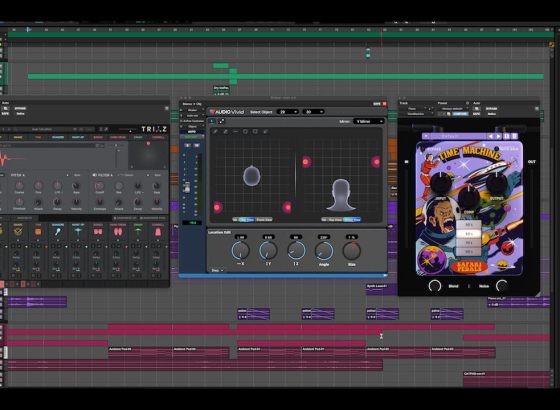
Task: Click the Comp knob on Time Machine
Action: pos(469,197)
